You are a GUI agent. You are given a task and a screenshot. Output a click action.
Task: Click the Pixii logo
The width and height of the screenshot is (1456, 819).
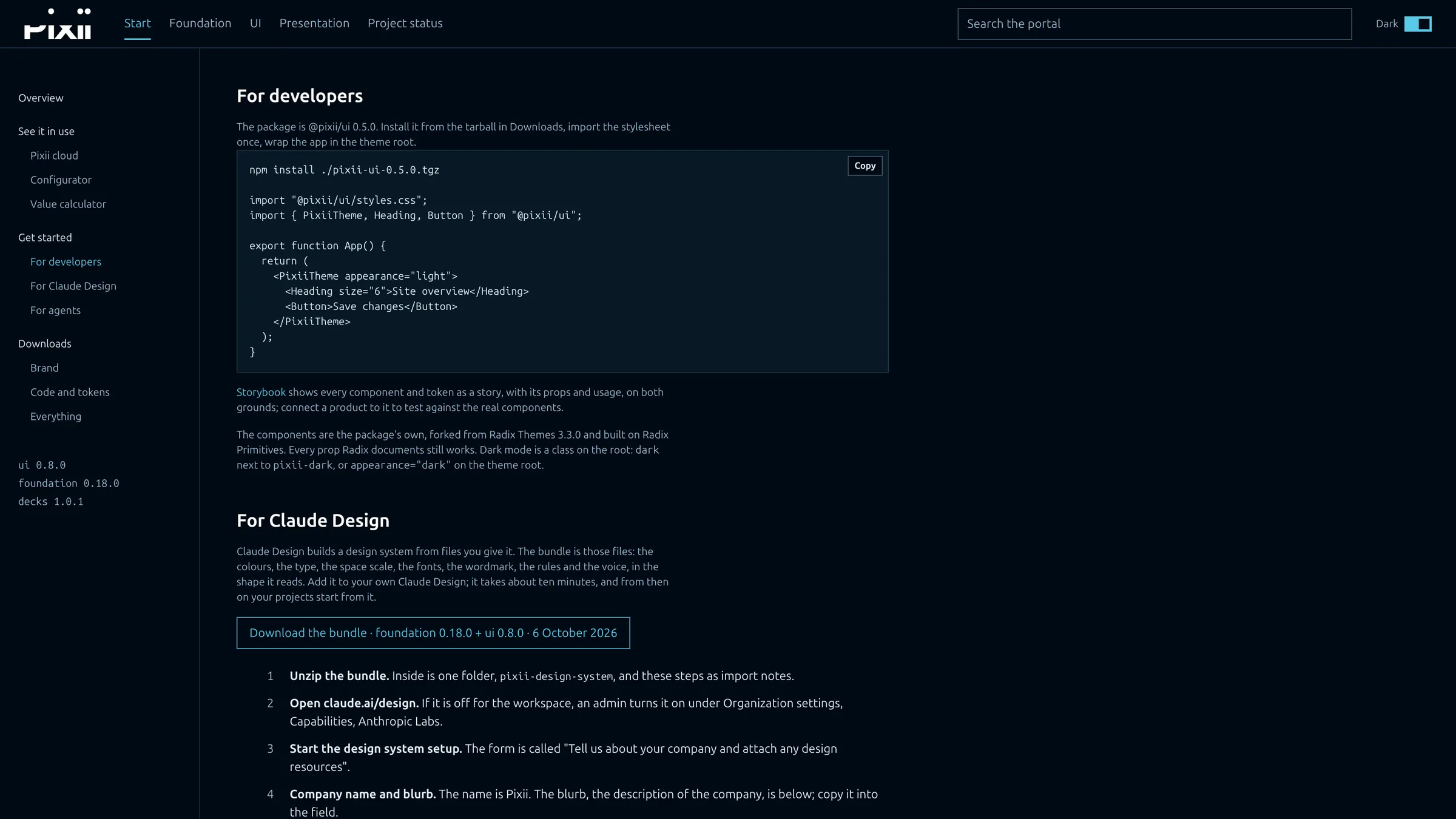(58, 24)
